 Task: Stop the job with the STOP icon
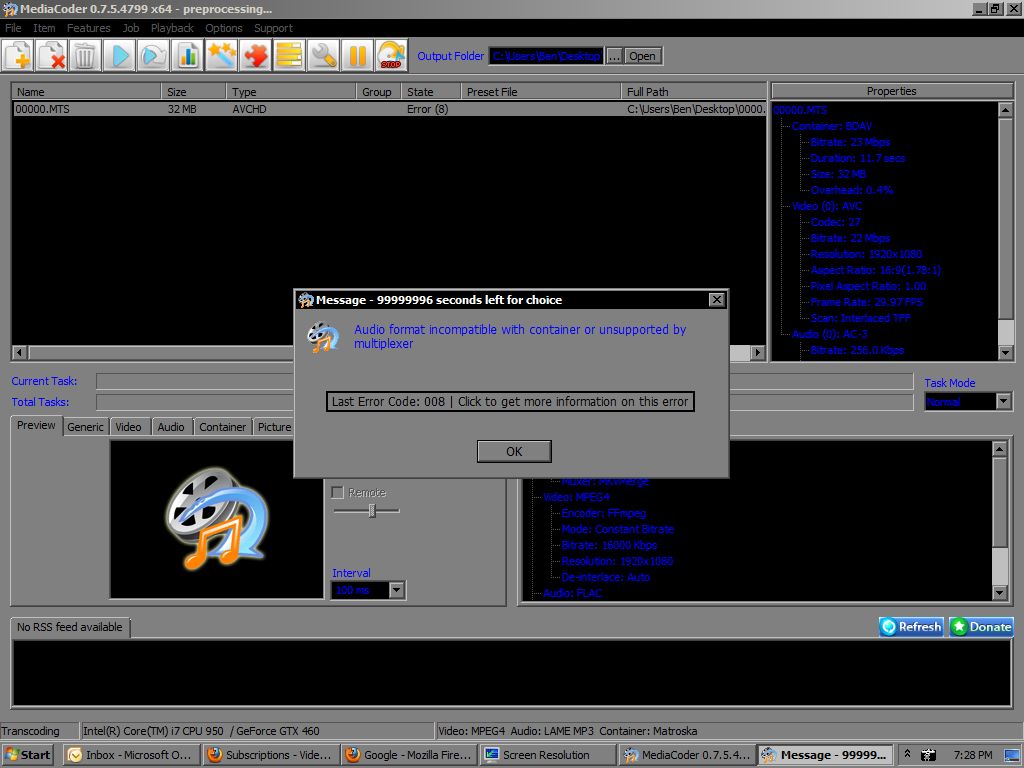391,56
